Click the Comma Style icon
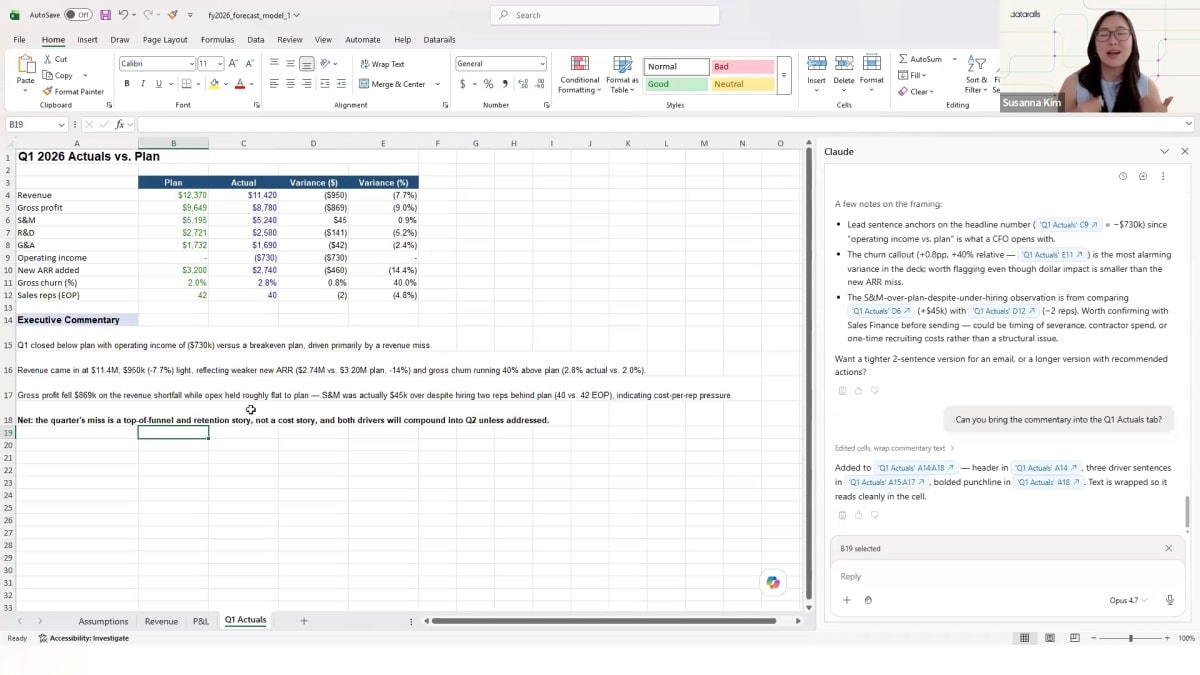The width and height of the screenshot is (1200, 675). [x=504, y=84]
